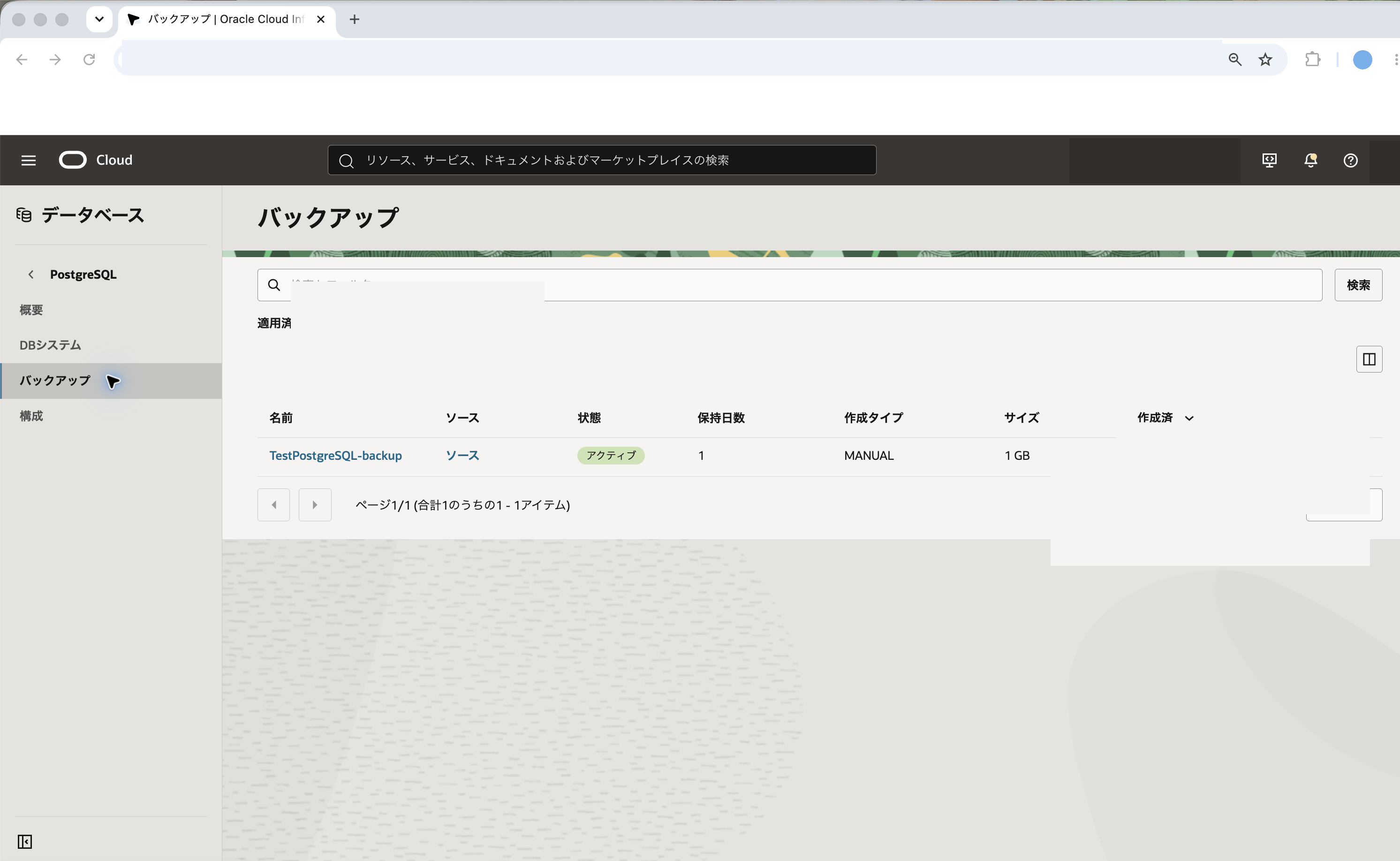Click the MANUAL creation type cell

coord(869,456)
